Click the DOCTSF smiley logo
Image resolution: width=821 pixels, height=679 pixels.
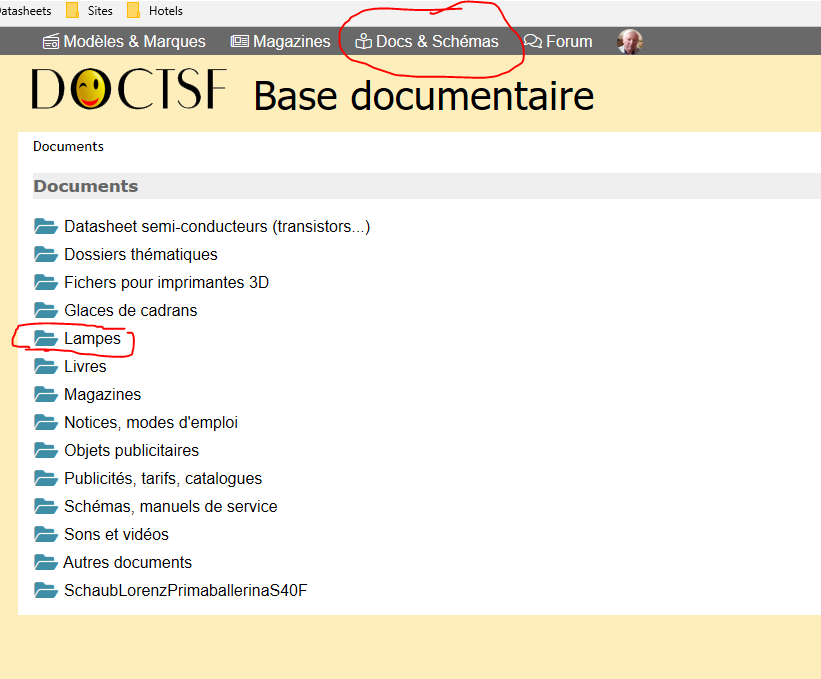click(x=90, y=90)
